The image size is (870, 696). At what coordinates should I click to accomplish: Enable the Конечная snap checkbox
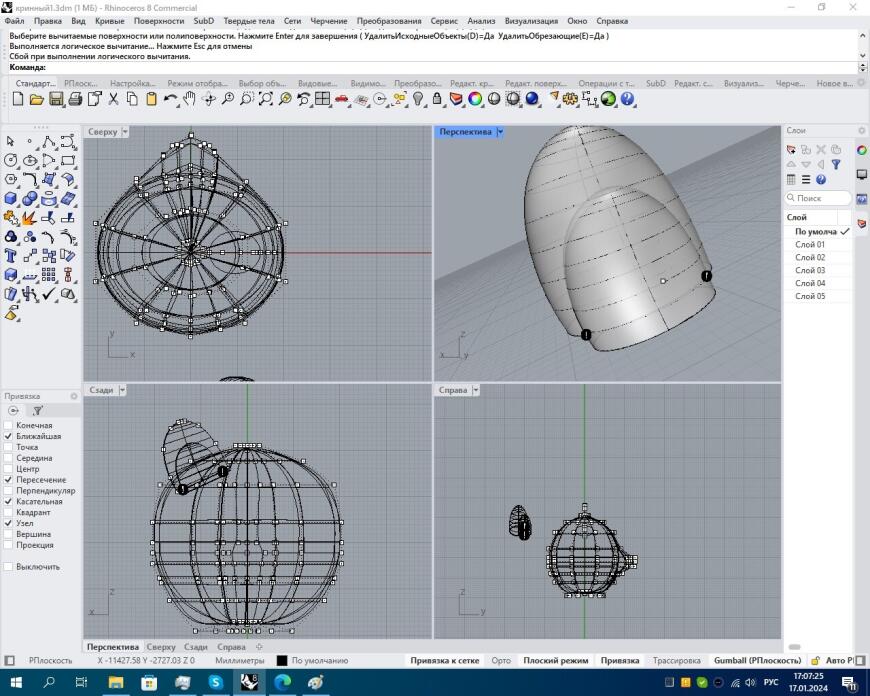coord(8,425)
